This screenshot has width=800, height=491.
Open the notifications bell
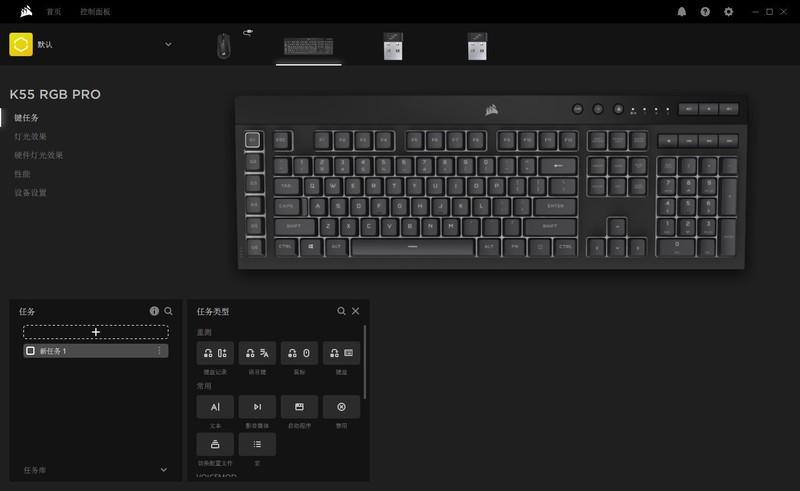click(x=682, y=12)
